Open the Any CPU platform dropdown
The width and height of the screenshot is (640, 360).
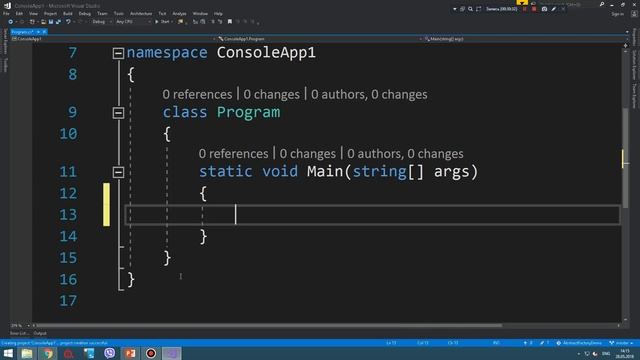coord(133,22)
